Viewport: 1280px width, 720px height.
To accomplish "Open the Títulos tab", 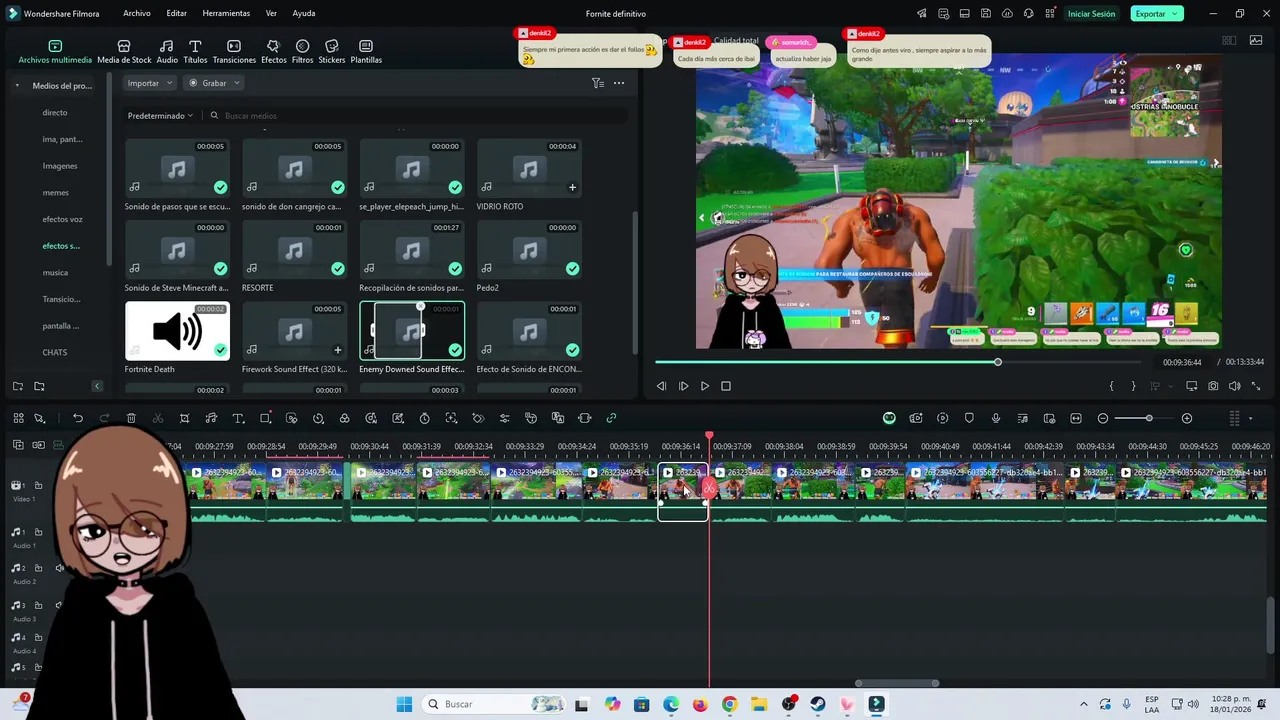I will 195,52.
